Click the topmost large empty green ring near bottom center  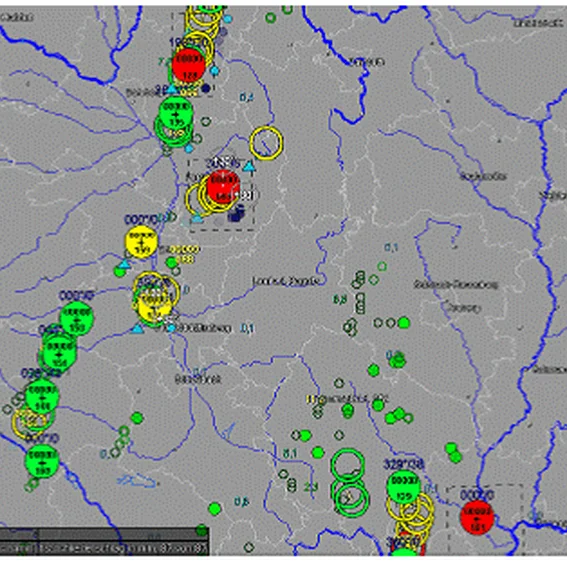click(x=348, y=466)
